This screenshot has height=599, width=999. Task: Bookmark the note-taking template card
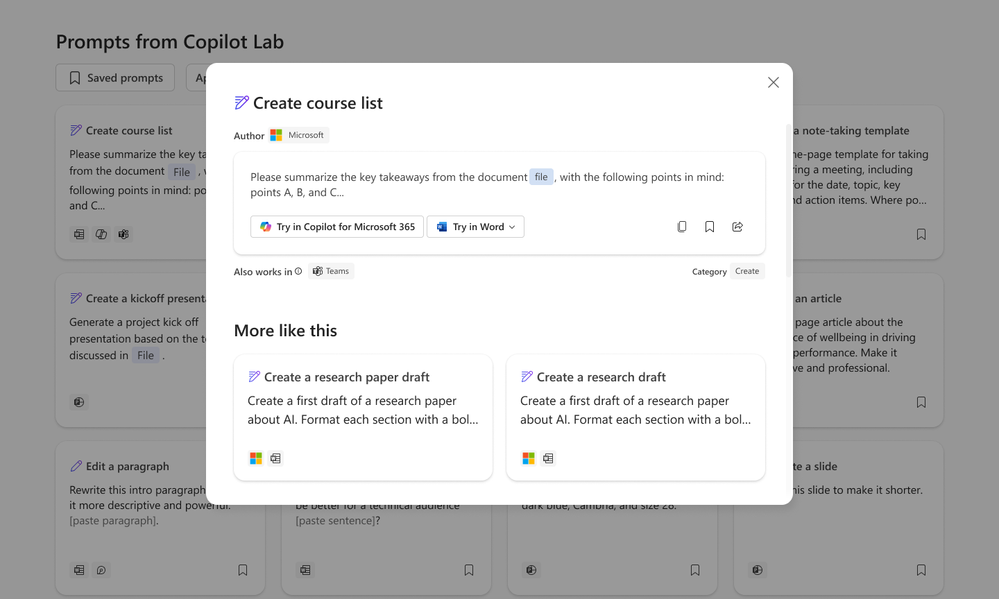[x=921, y=235]
